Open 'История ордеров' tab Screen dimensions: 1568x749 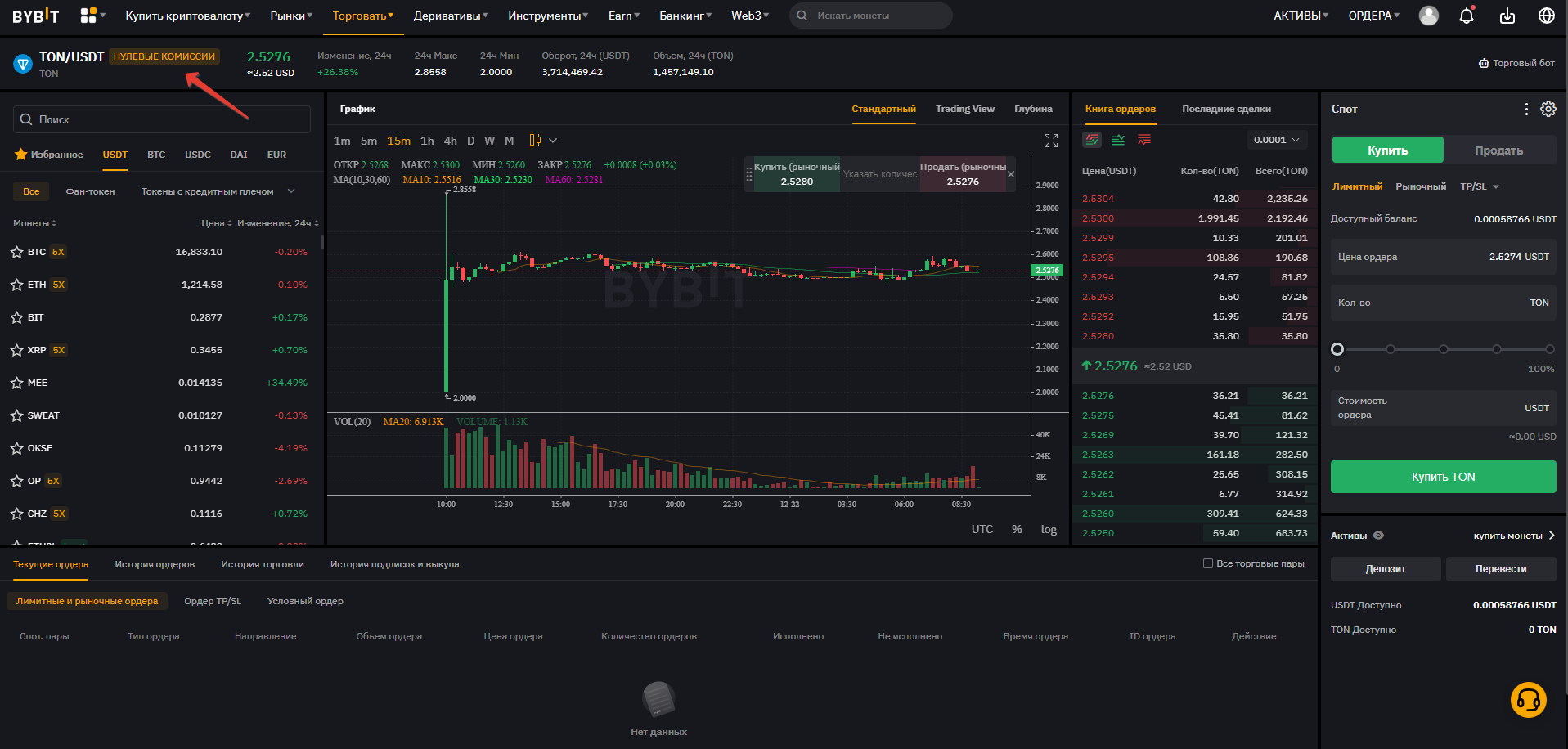point(155,564)
